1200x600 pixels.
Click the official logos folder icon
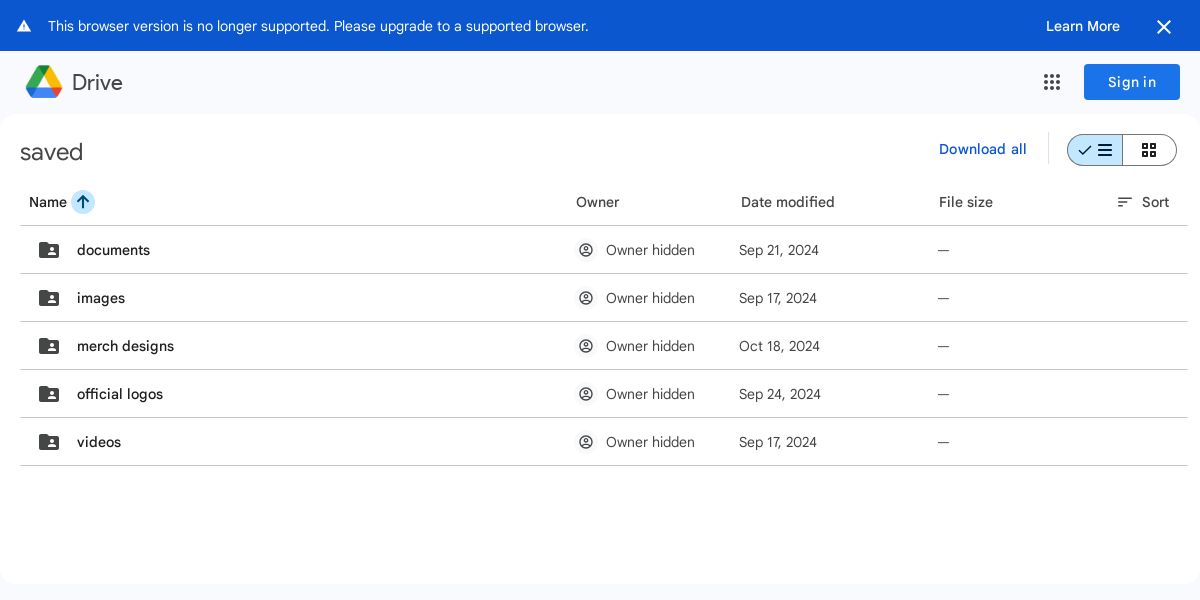point(49,394)
